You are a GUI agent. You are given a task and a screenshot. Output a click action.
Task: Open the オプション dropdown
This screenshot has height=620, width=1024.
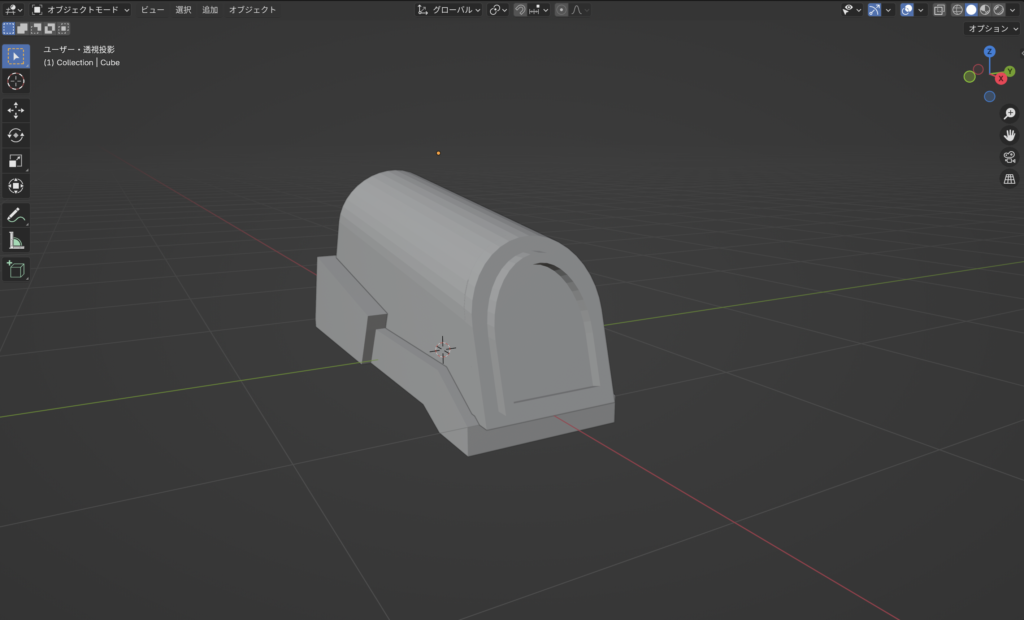[x=993, y=29]
